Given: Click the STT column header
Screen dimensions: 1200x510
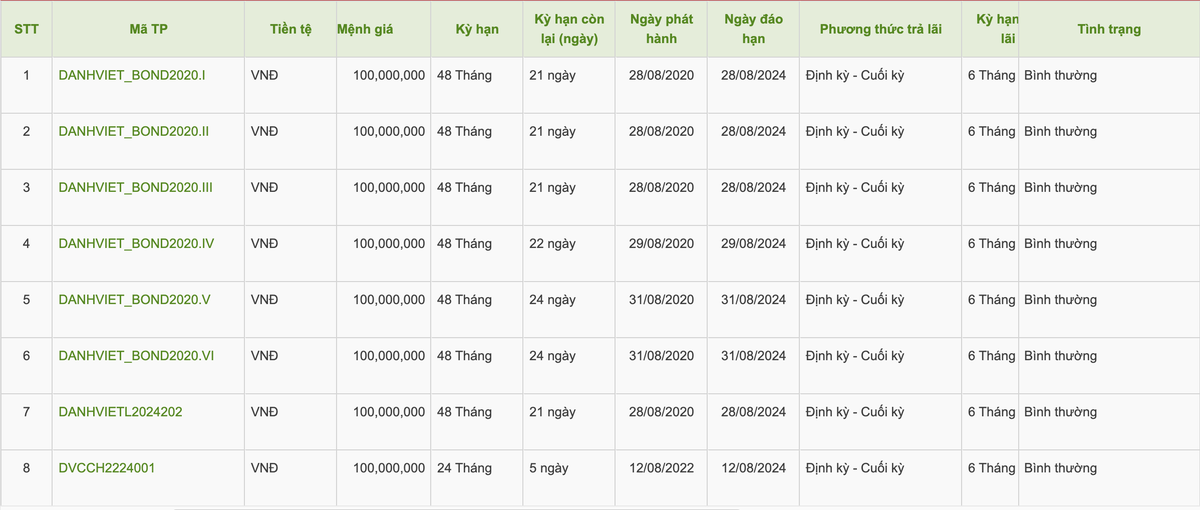Looking at the screenshot, I should click(26, 30).
